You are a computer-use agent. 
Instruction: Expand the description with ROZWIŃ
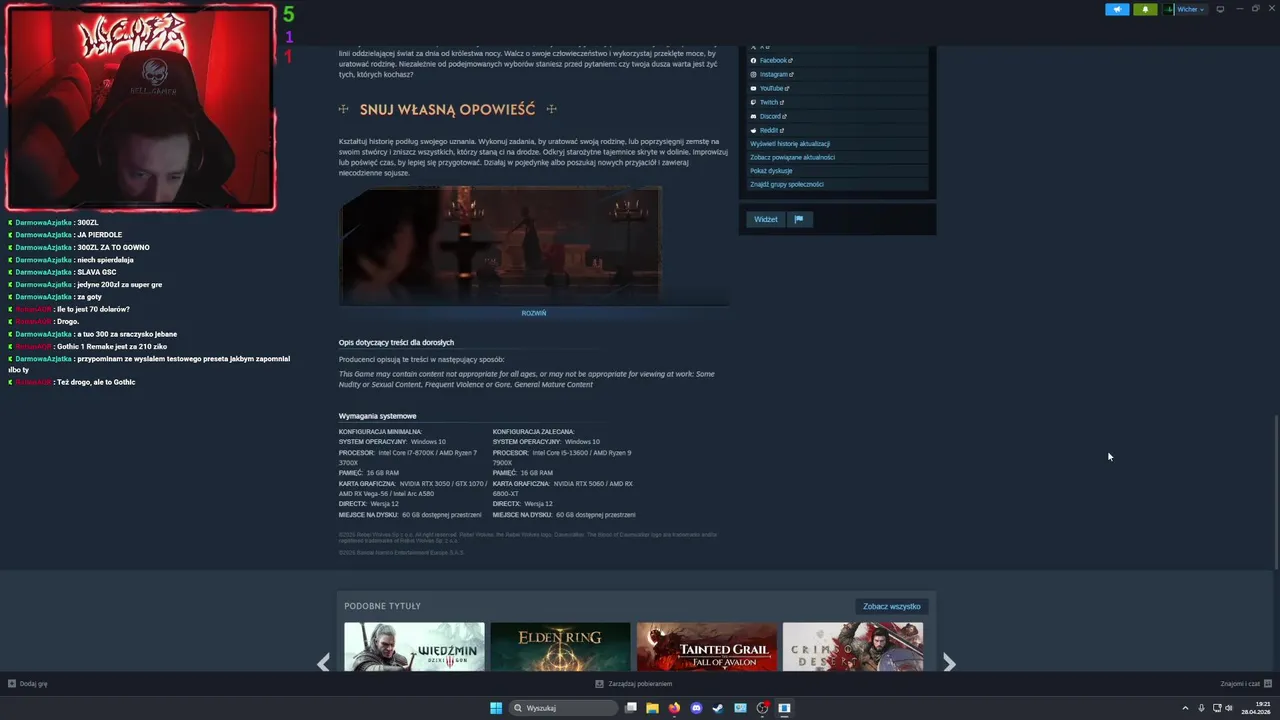click(x=534, y=313)
